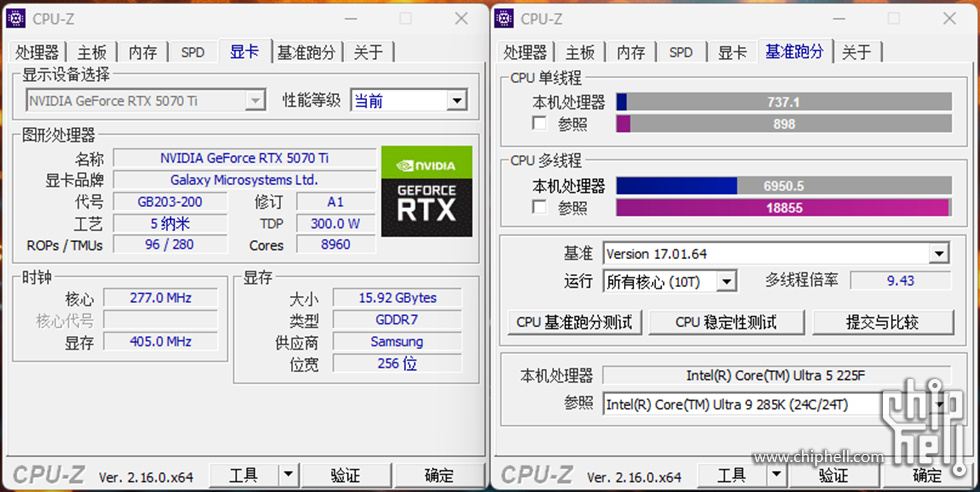Switch to 基准跑分 tab in left window

coord(306,53)
